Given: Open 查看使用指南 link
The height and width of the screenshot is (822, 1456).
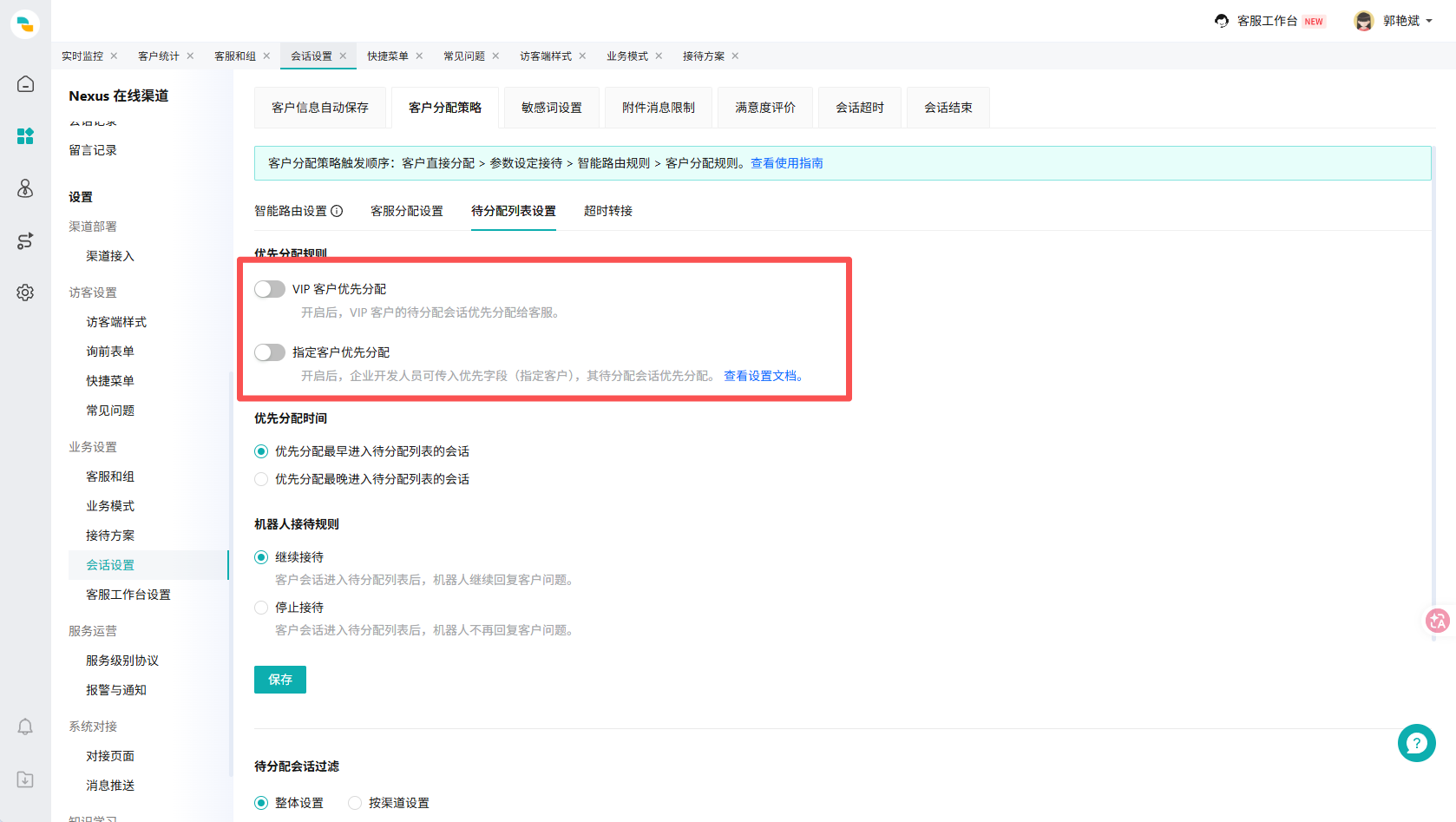Looking at the screenshot, I should [787, 163].
